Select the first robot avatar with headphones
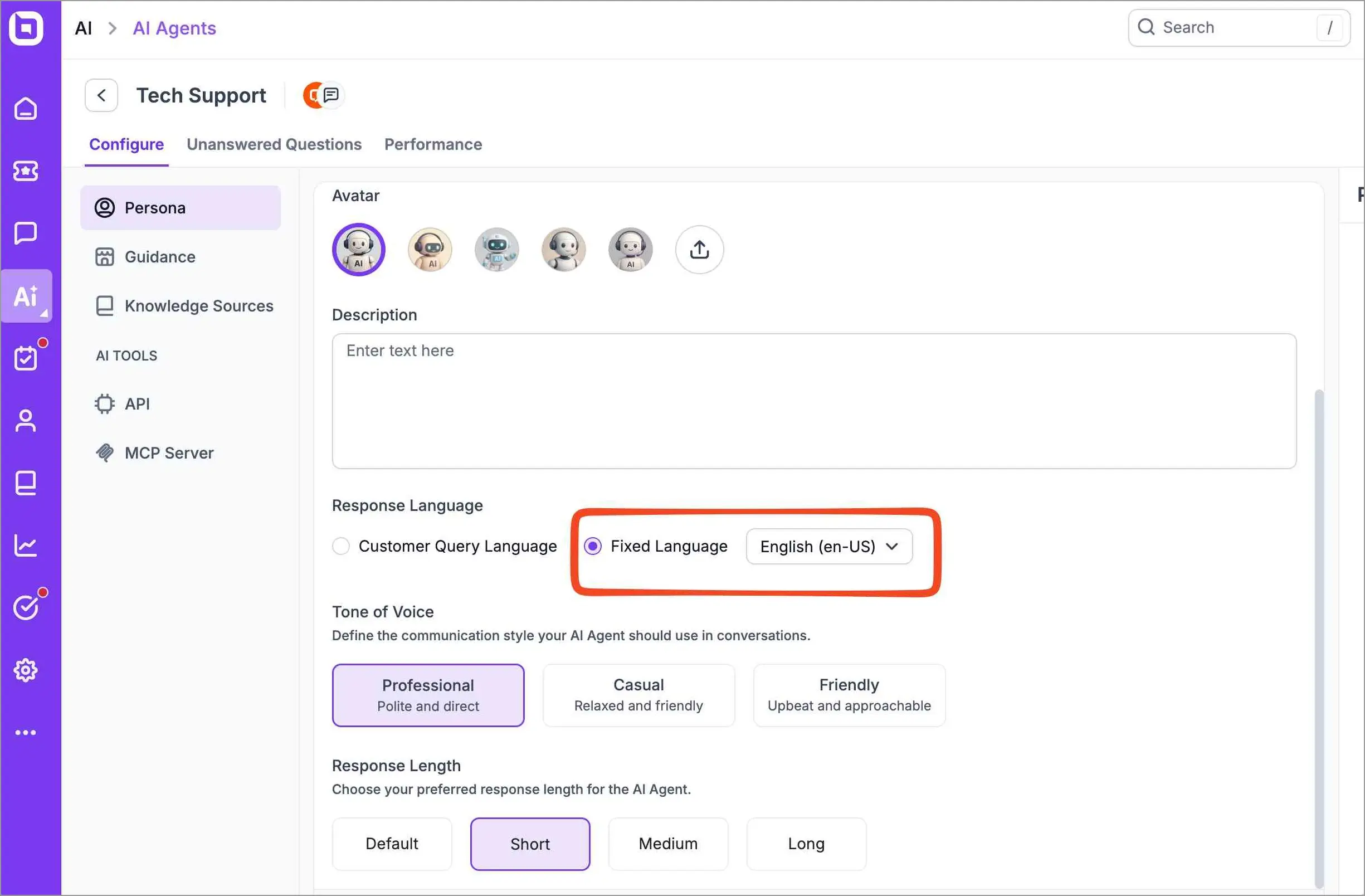The height and width of the screenshot is (896, 1365). (x=358, y=250)
